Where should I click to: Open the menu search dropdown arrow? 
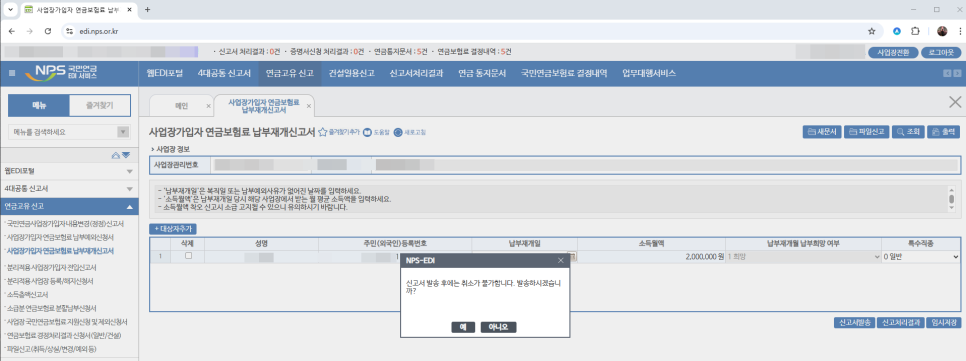[123, 132]
